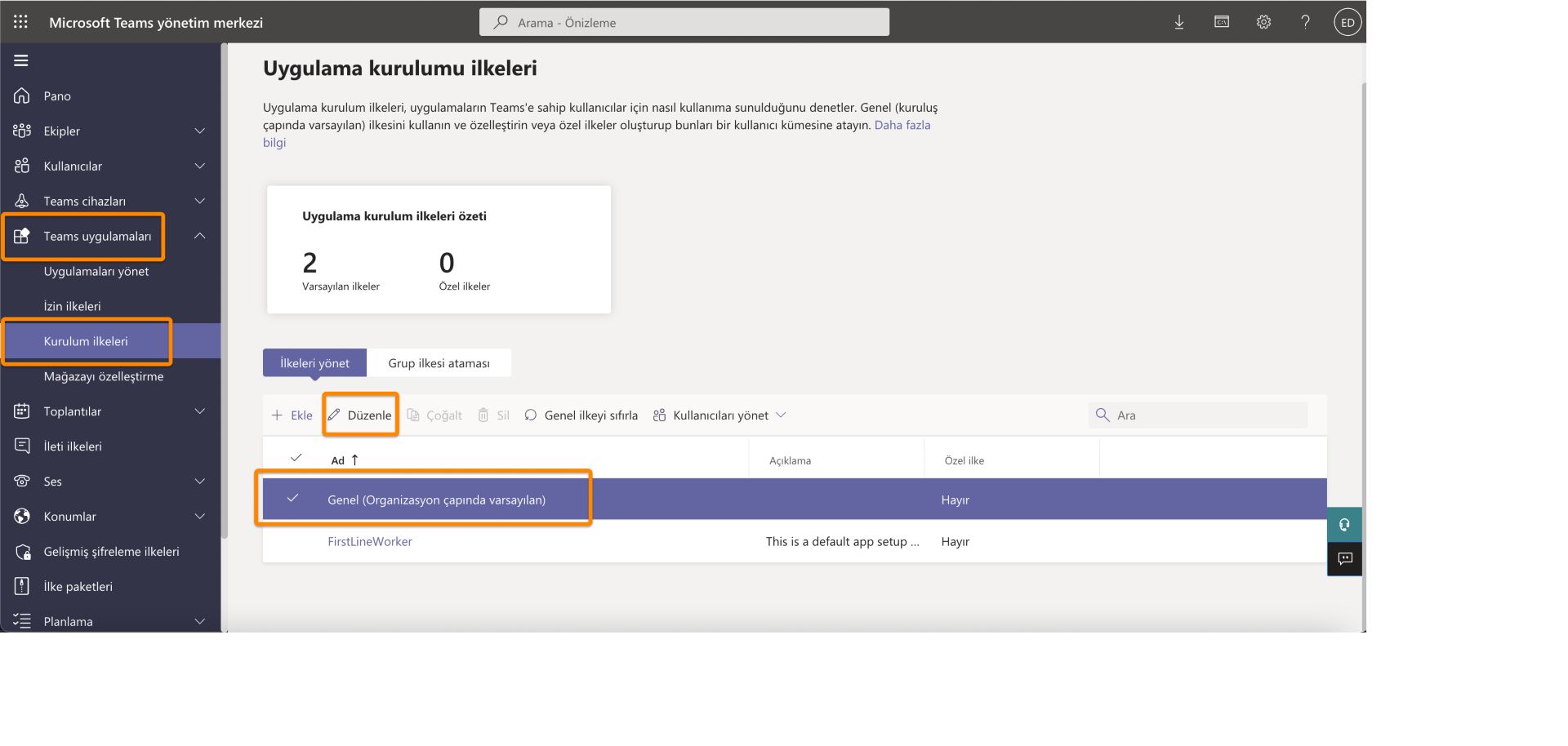
Task: Click the Konumlar globe icon
Action: click(22, 517)
